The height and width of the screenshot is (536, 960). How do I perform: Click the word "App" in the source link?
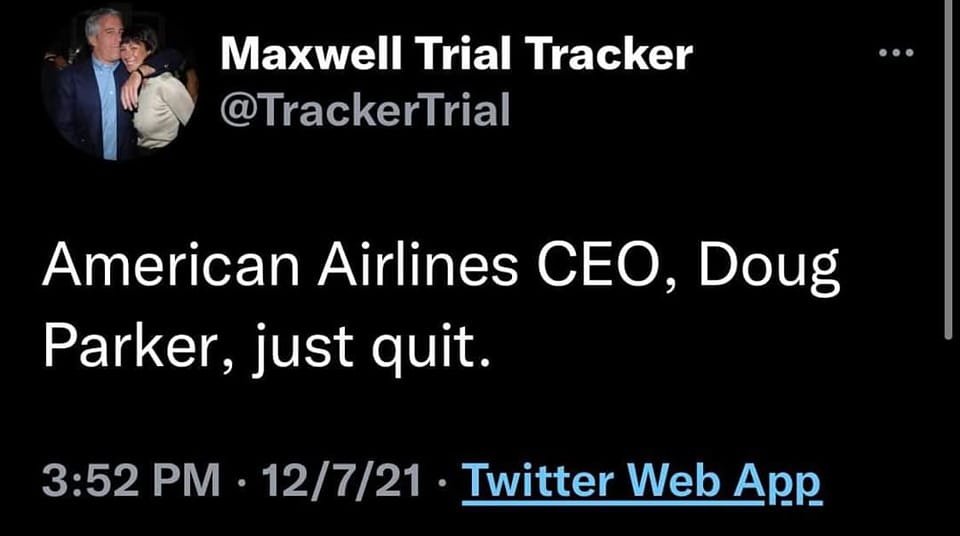tap(781, 482)
